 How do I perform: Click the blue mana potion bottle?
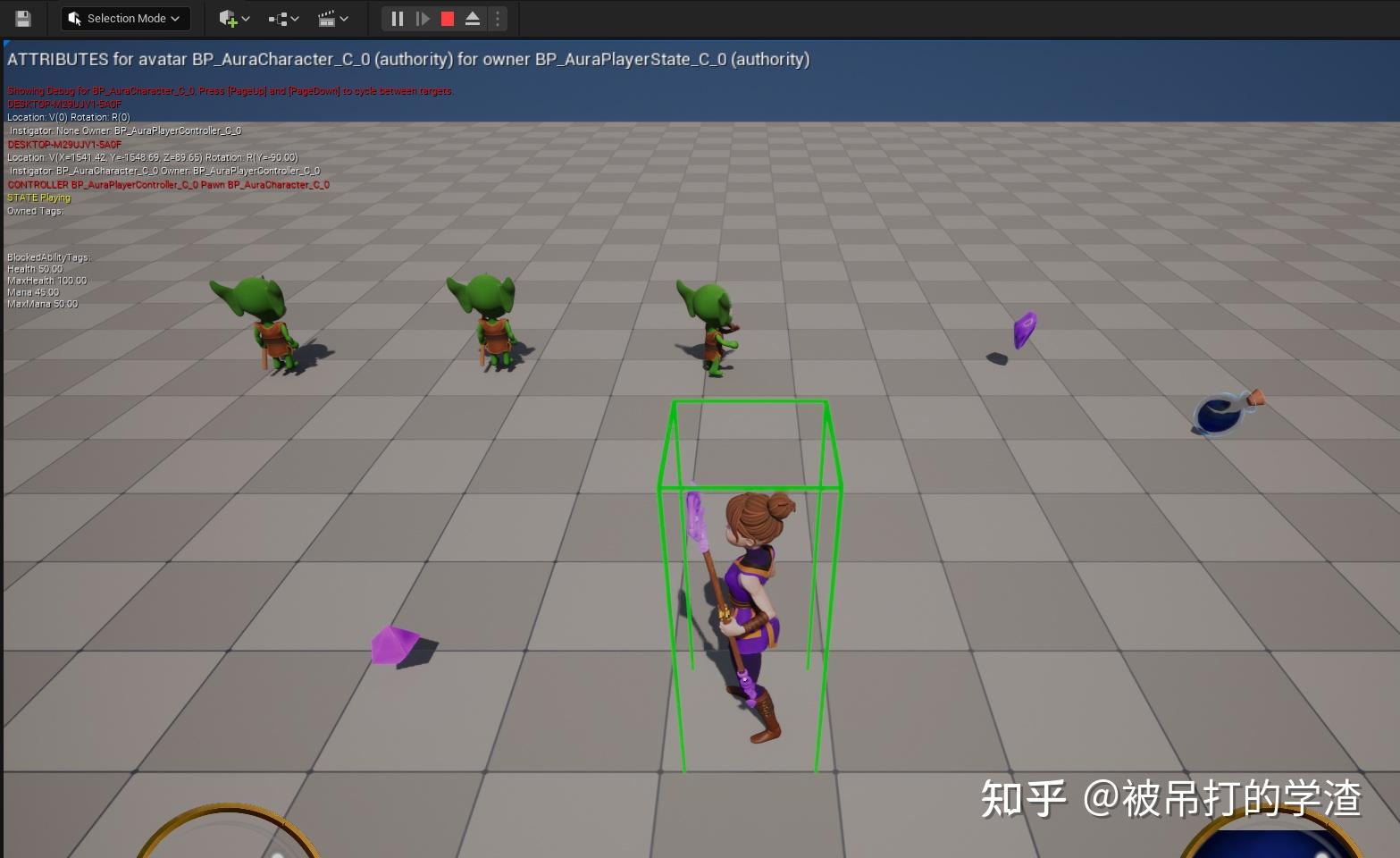click(x=1221, y=413)
